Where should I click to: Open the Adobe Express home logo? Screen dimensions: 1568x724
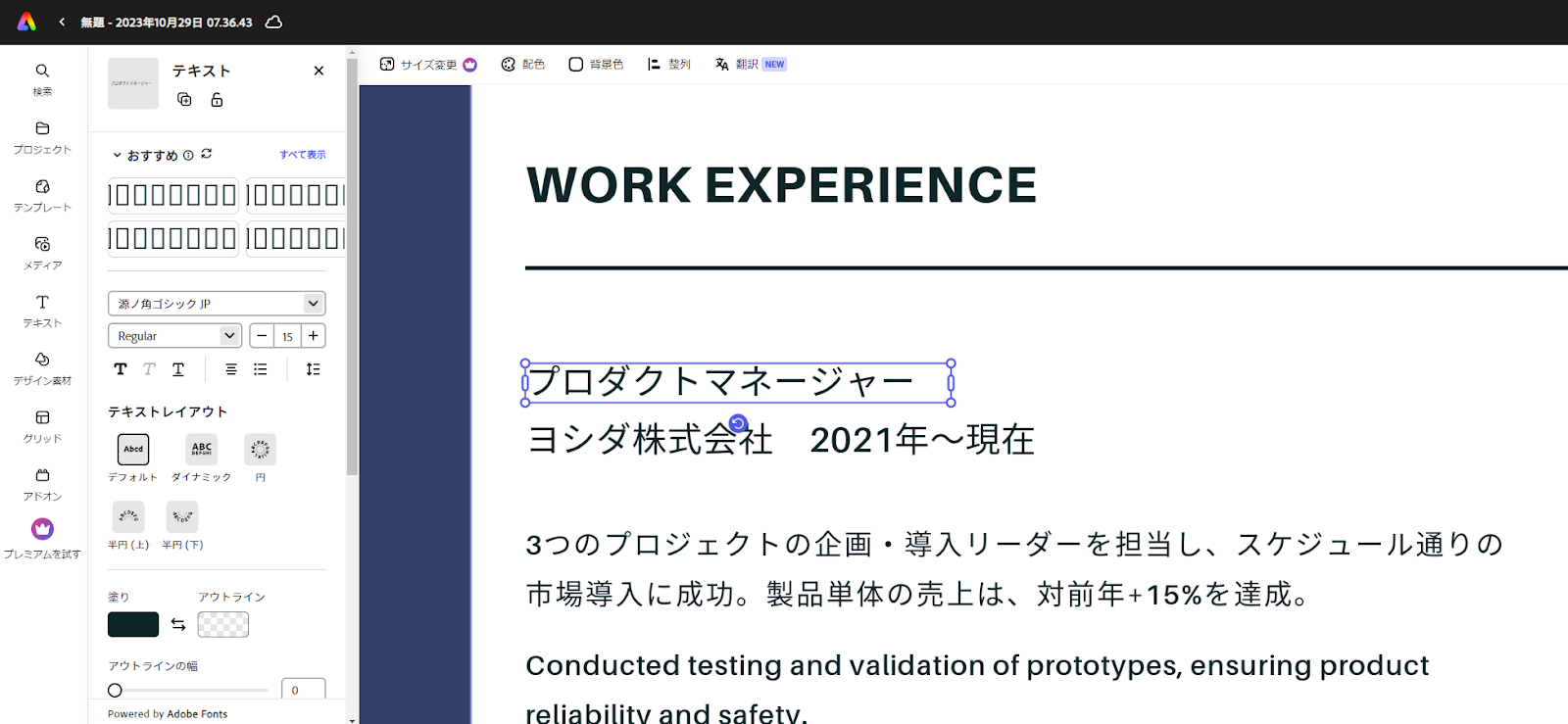(x=26, y=22)
